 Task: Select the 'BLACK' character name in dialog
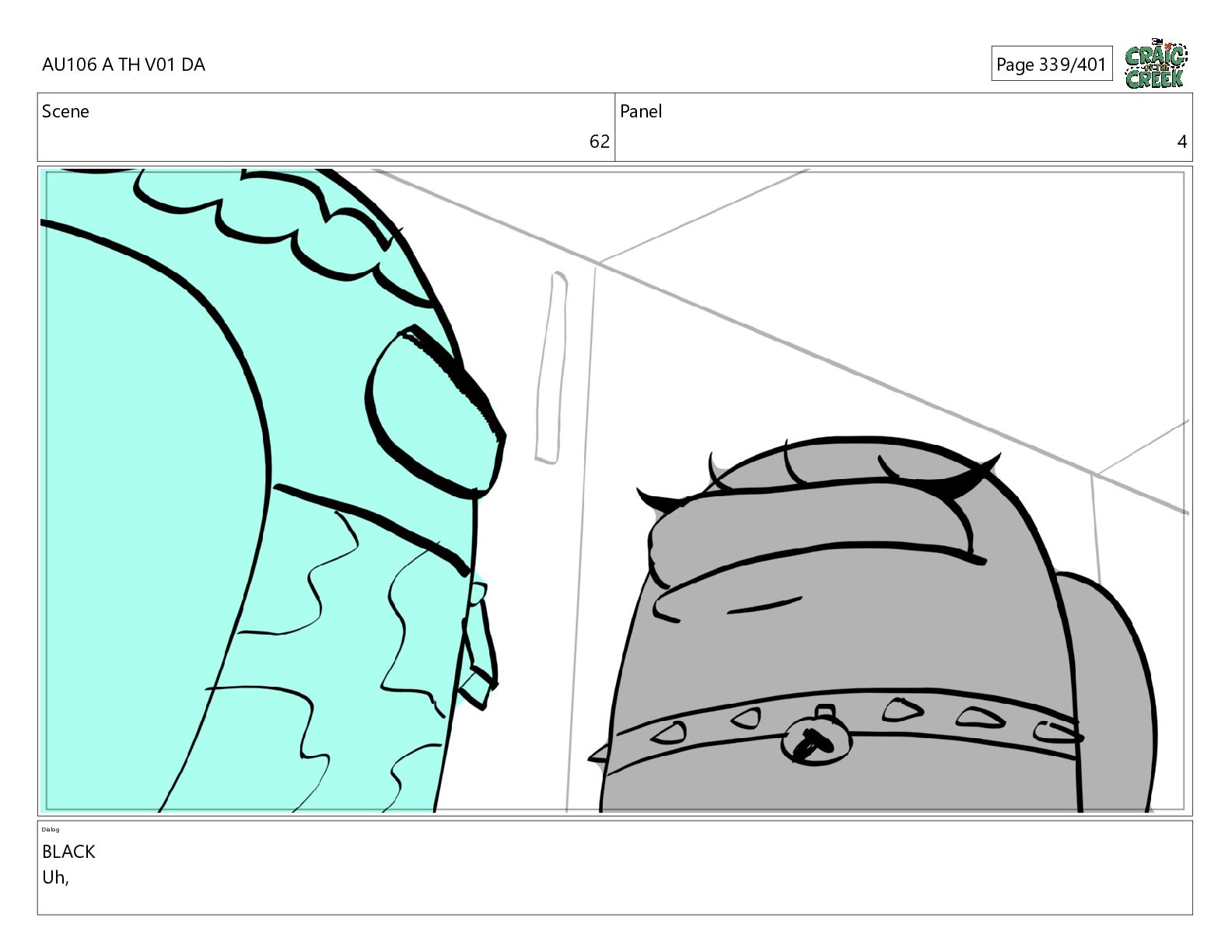pos(68,852)
